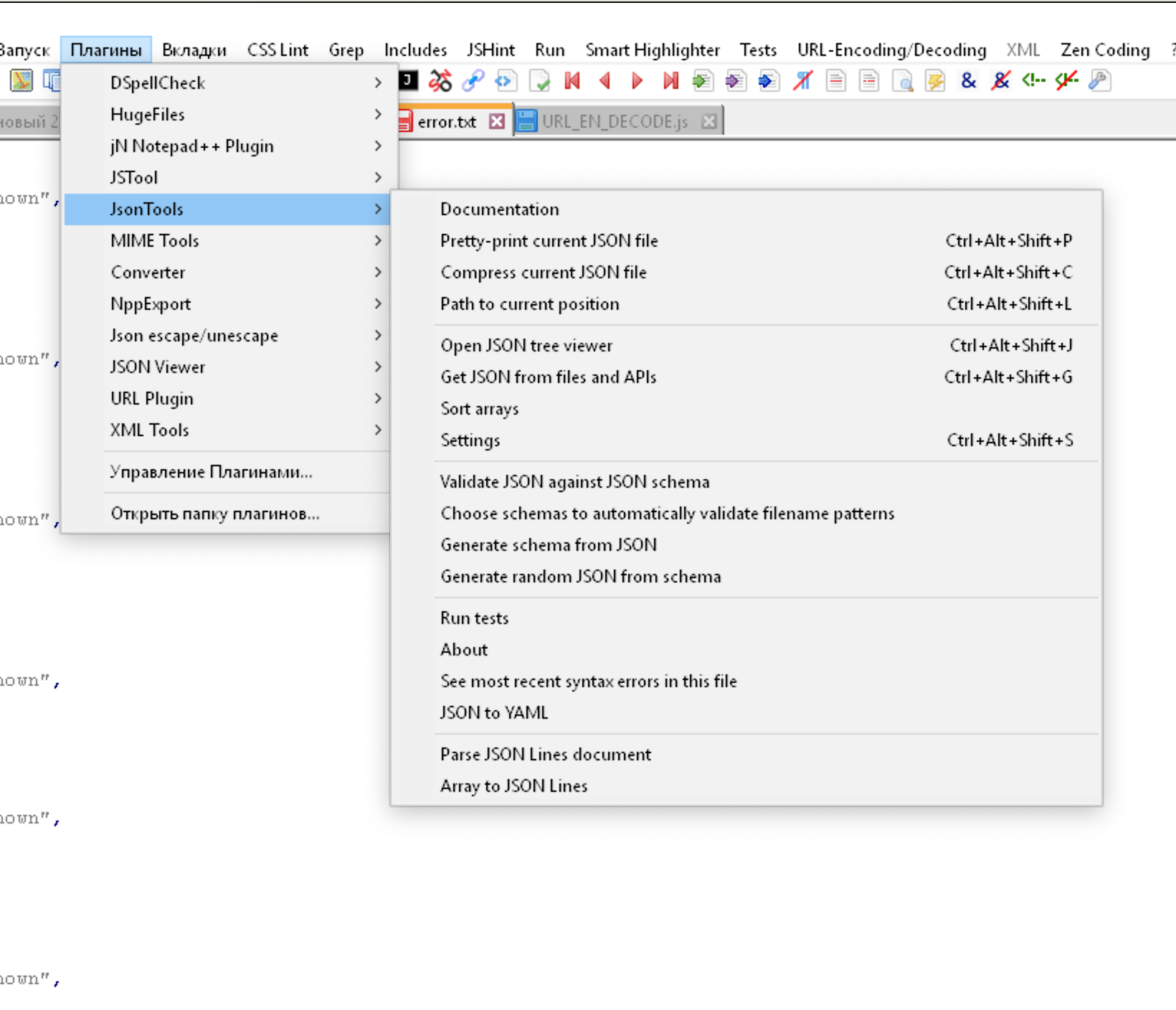Open the Вкладки menu
Image resolution: width=1176 pixels, height=1010 pixels.
click(x=194, y=50)
